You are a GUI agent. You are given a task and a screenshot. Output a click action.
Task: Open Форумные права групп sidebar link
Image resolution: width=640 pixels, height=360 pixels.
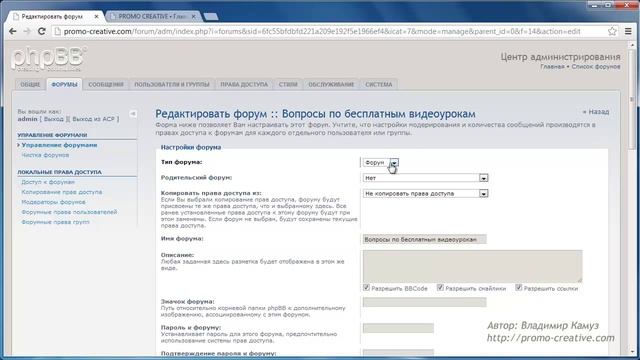(56, 222)
